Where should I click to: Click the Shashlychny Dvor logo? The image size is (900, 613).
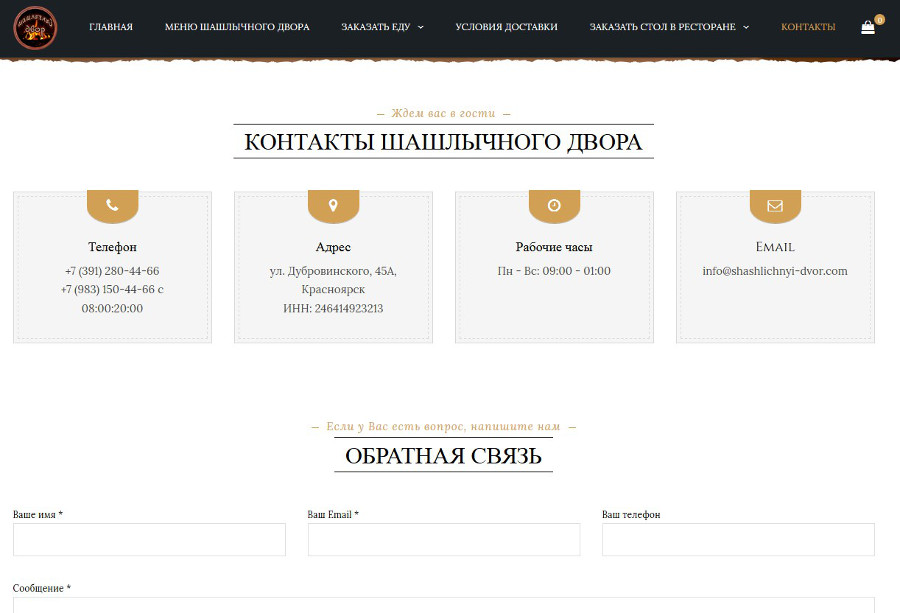click(35, 27)
